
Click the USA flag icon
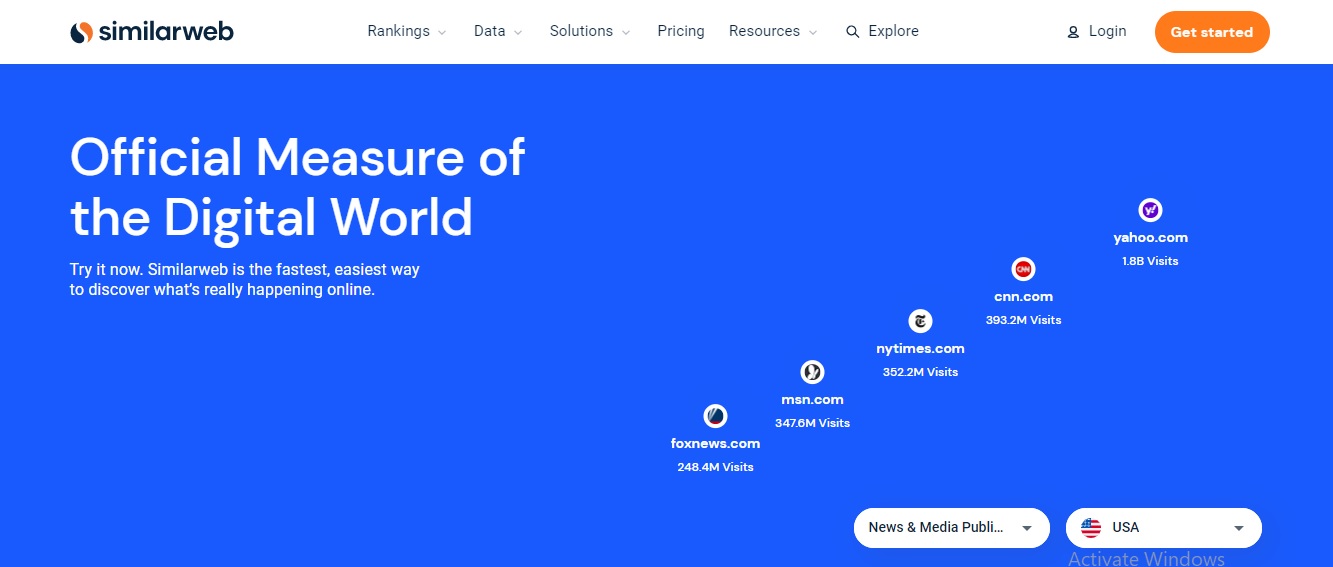click(x=1091, y=528)
